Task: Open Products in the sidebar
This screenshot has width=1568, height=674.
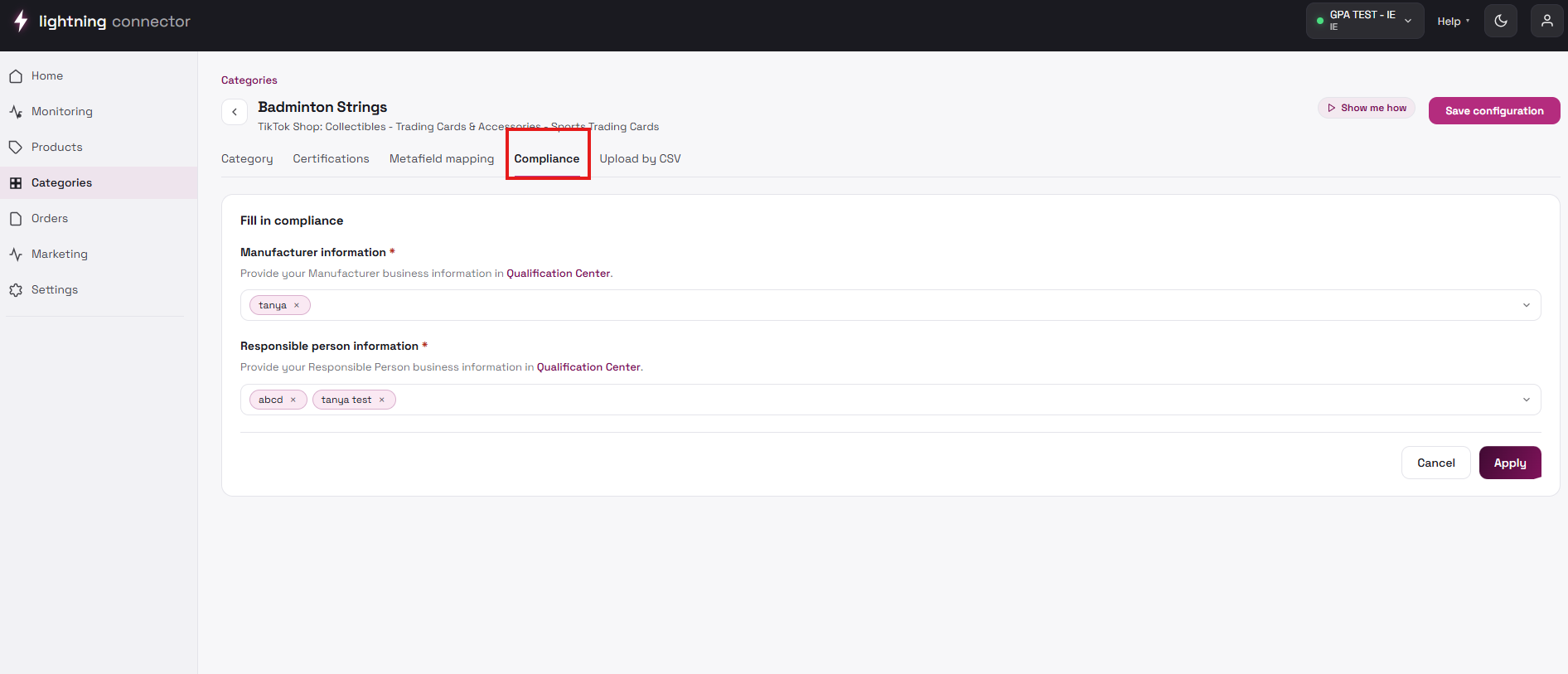Action: coord(99,148)
